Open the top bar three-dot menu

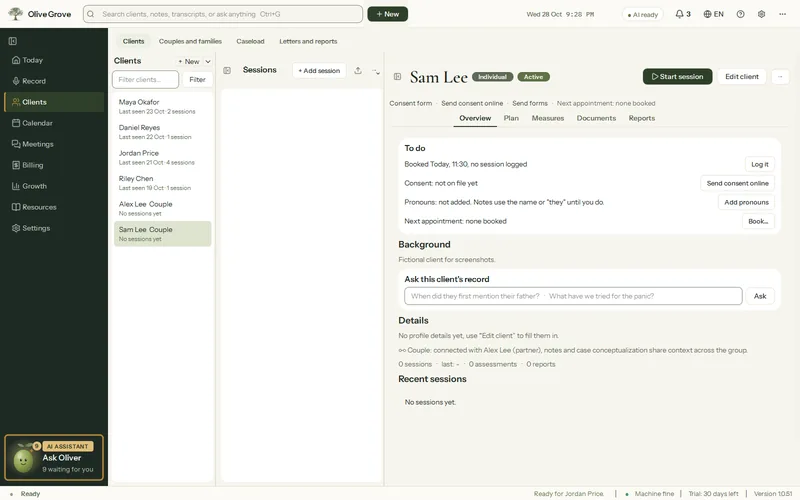tap(782, 14)
